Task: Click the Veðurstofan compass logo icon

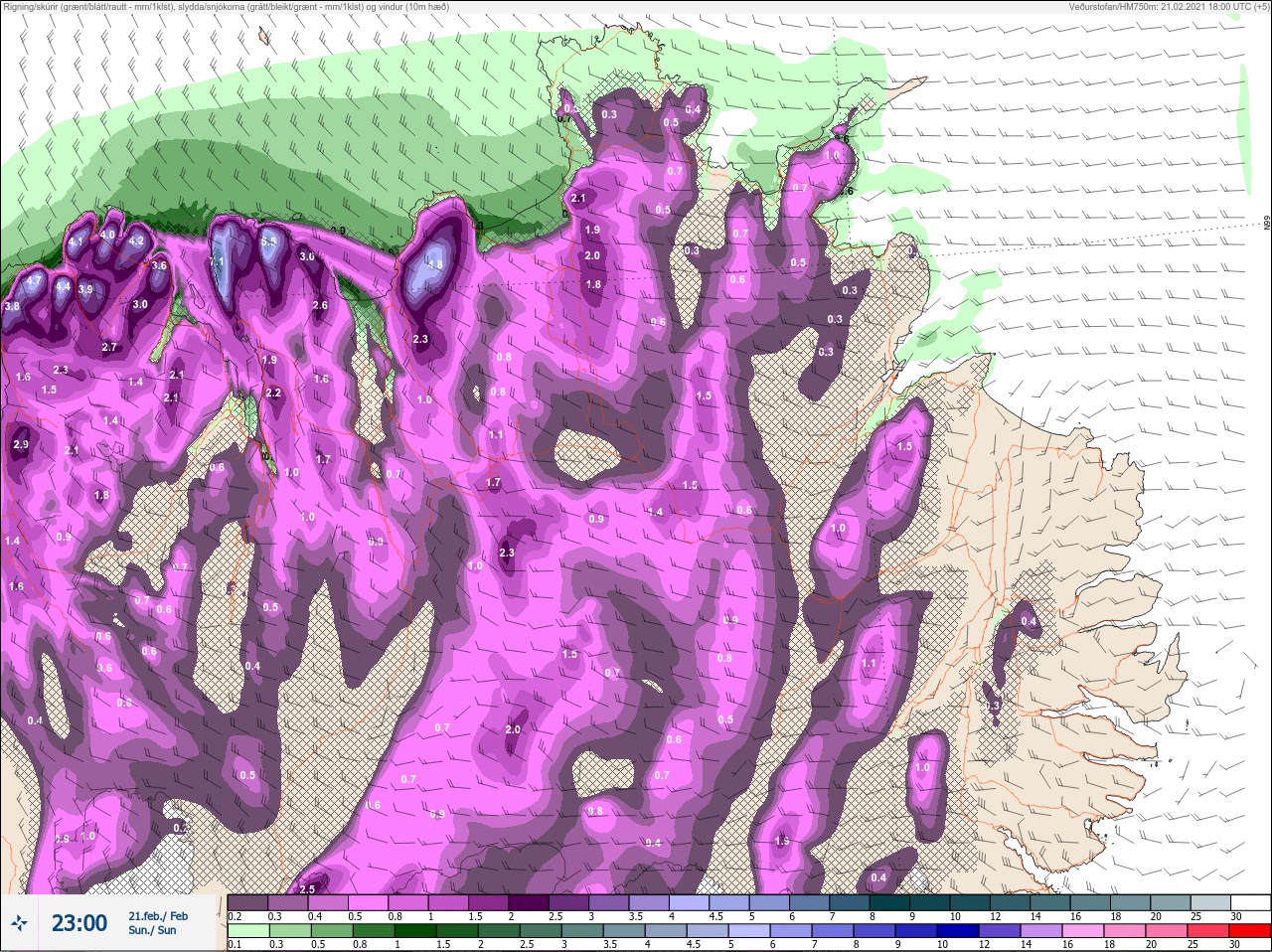Action: point(19,923)
